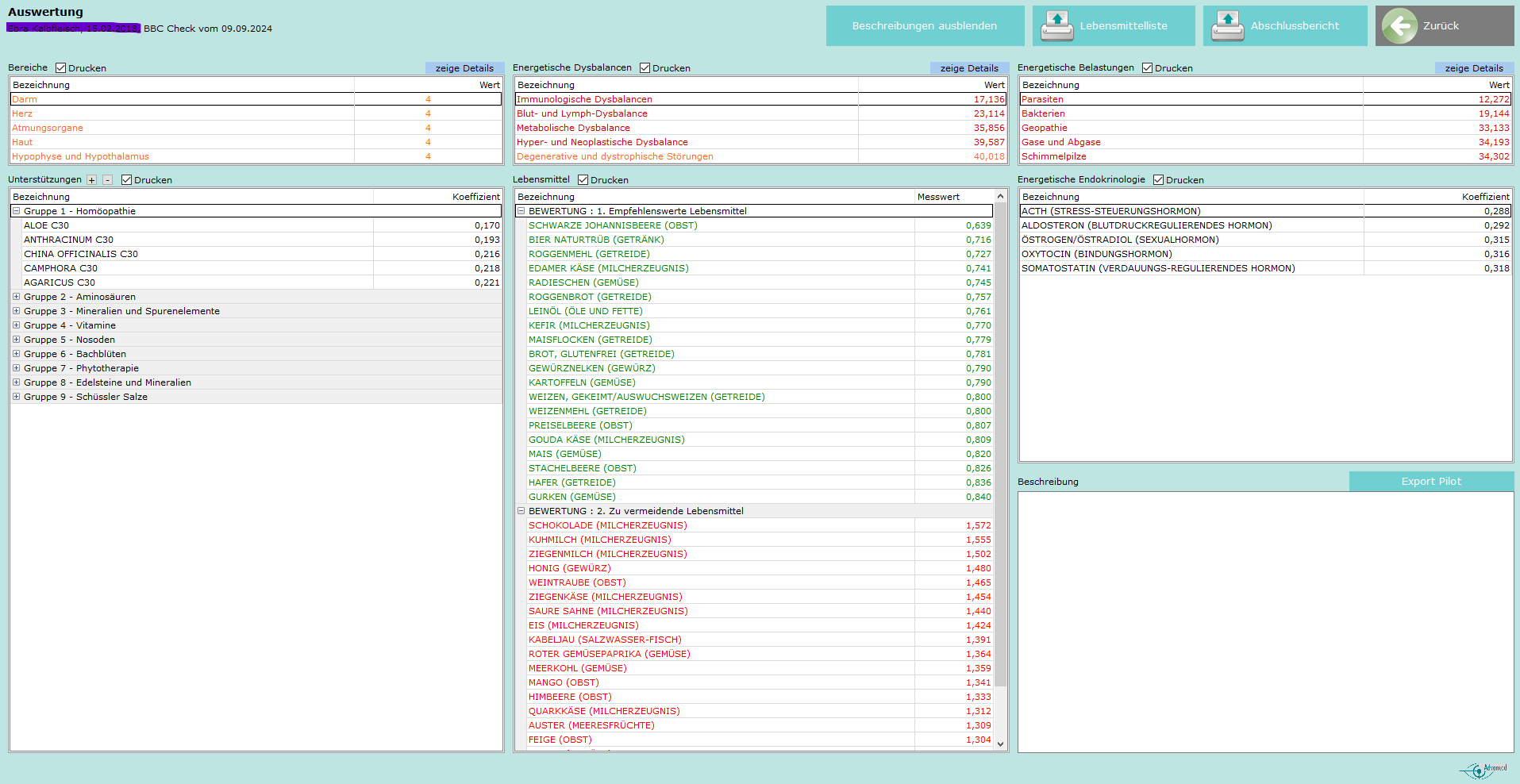The height and width of the screenshot is (784, 1520).
Task: Toggle Drucken checkbox for Energetische Dysbalancen
Action: [645, 68]
